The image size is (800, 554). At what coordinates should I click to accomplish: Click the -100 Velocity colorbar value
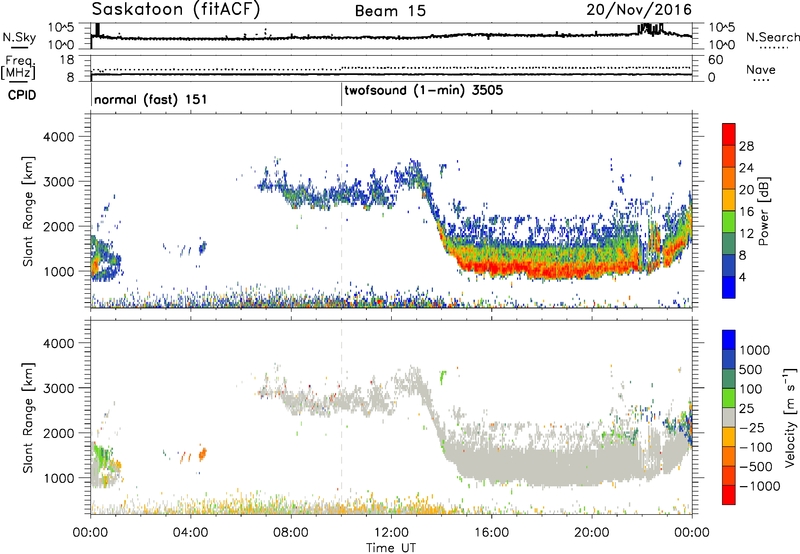(756, 447)
